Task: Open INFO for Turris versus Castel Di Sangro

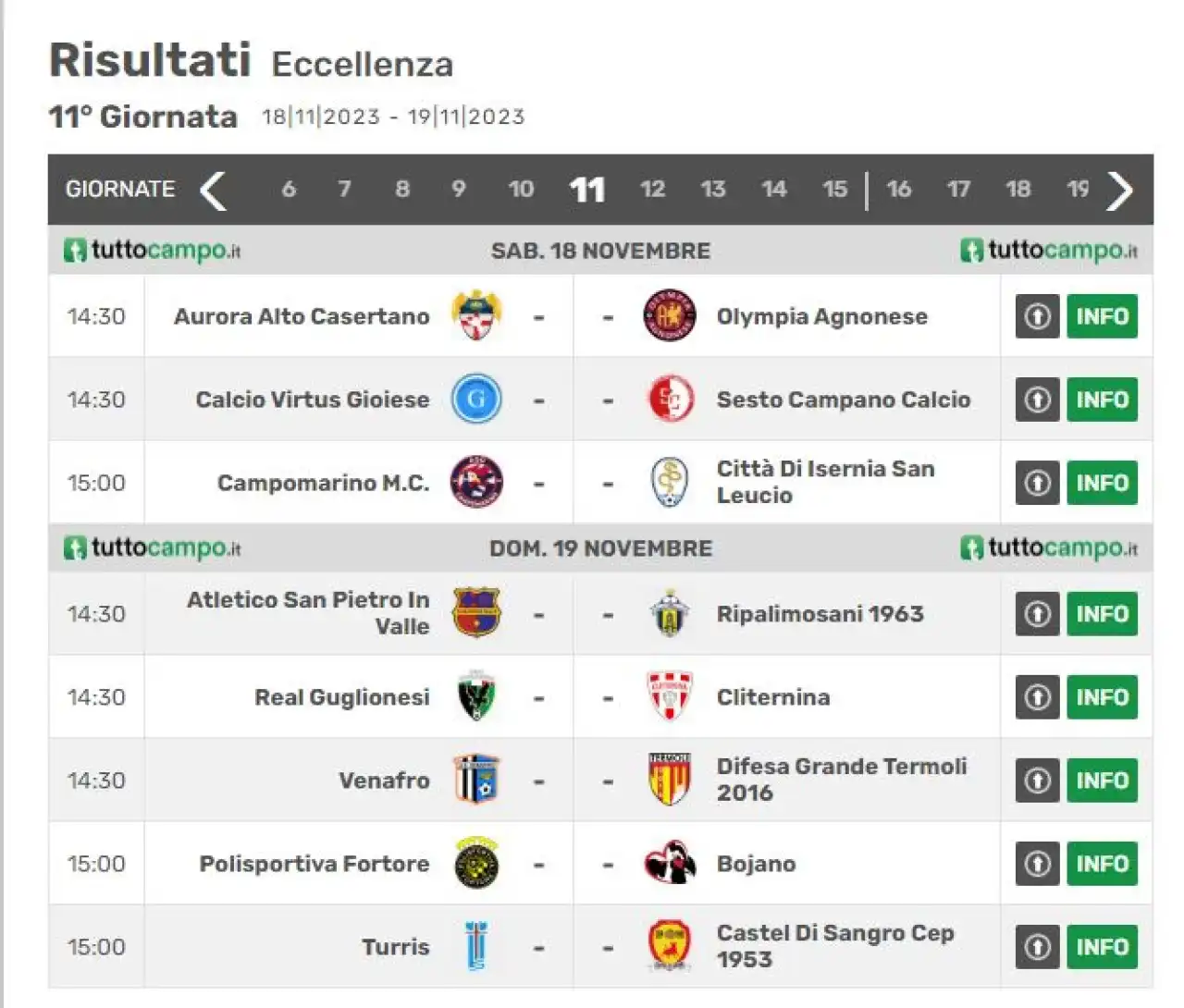Action: [1102, 947]
